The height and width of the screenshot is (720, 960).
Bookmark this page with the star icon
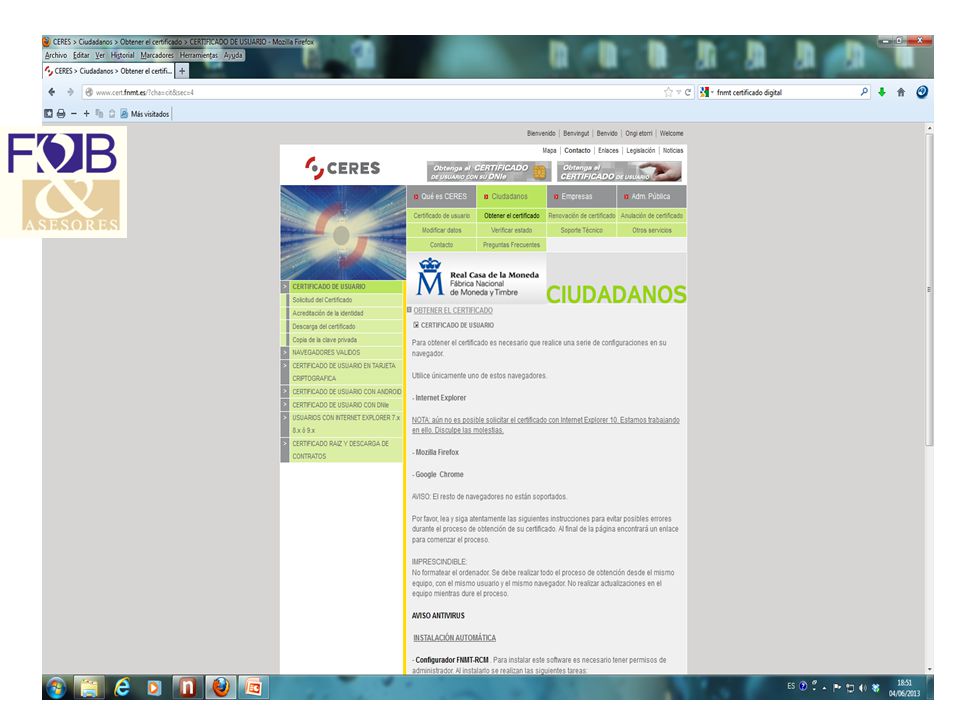668,92
